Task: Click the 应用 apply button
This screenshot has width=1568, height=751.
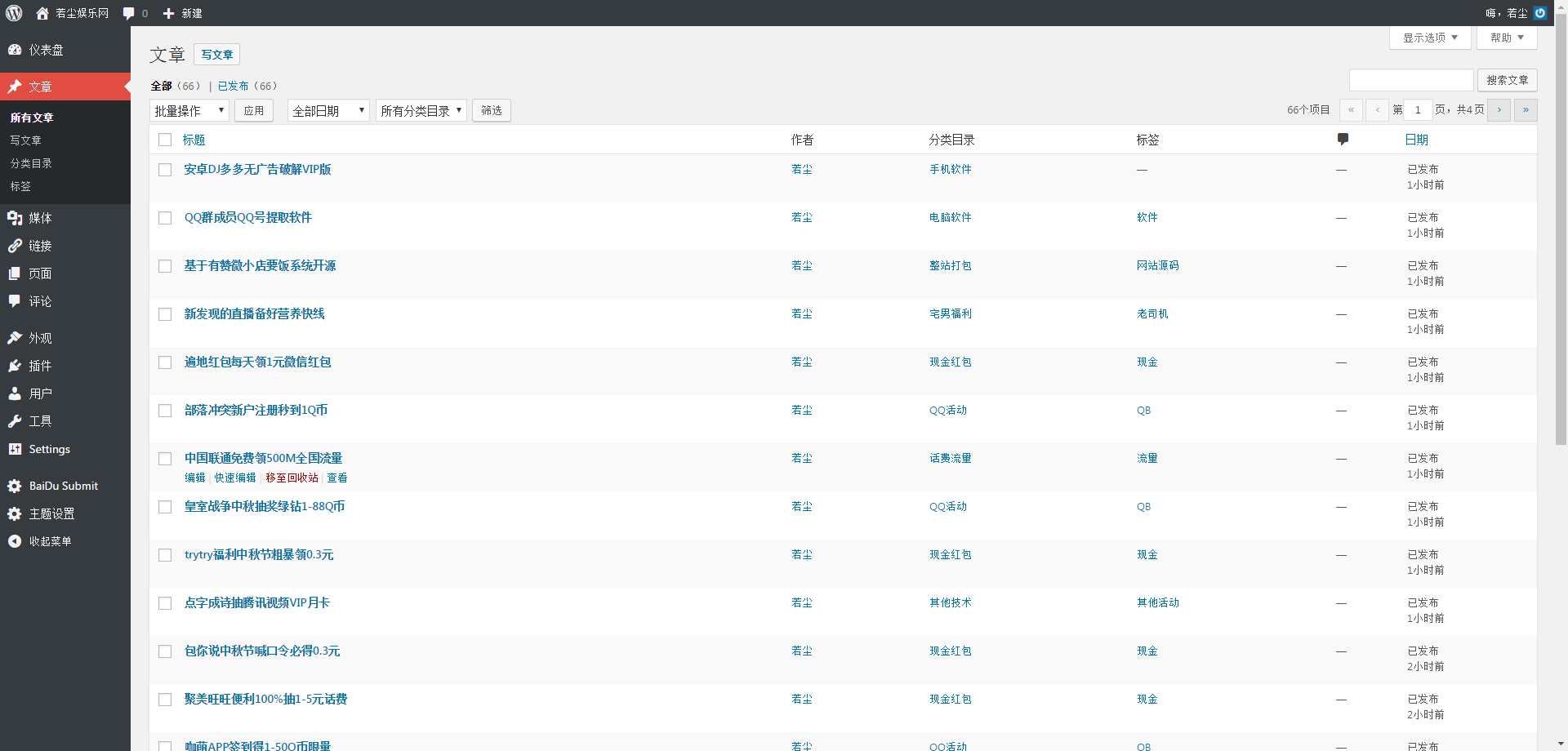Action: tap(254, 110)
